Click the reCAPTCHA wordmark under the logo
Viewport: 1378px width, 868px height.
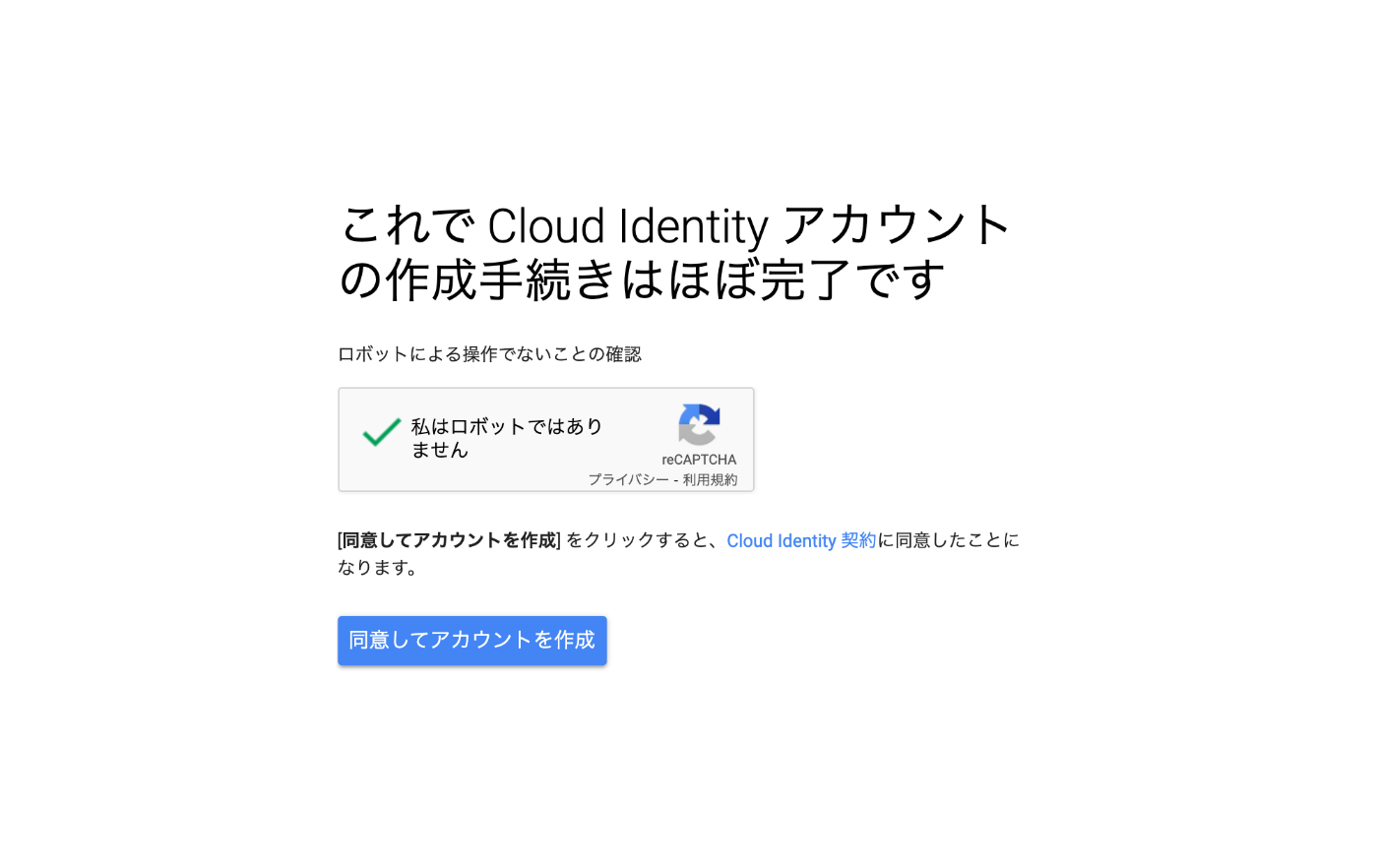pyautogui.click(x=699, y=460)
